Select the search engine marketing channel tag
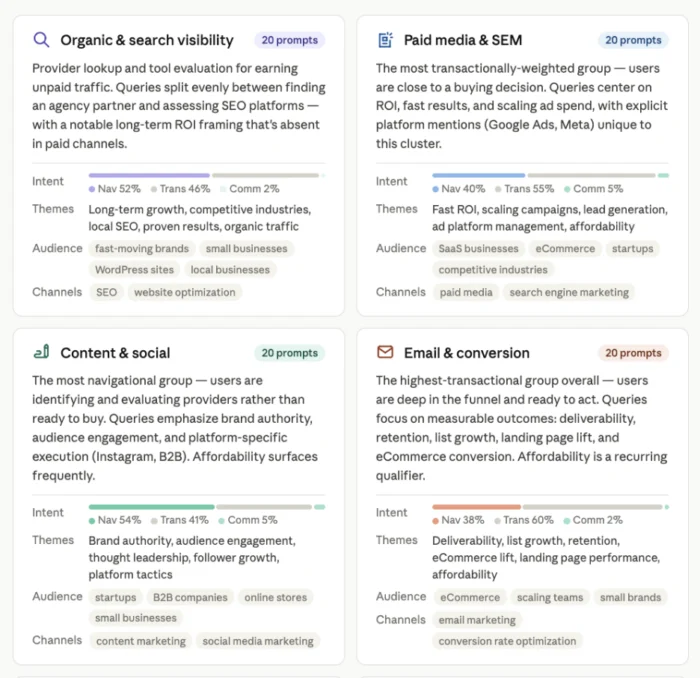 [x=569, y=292]
